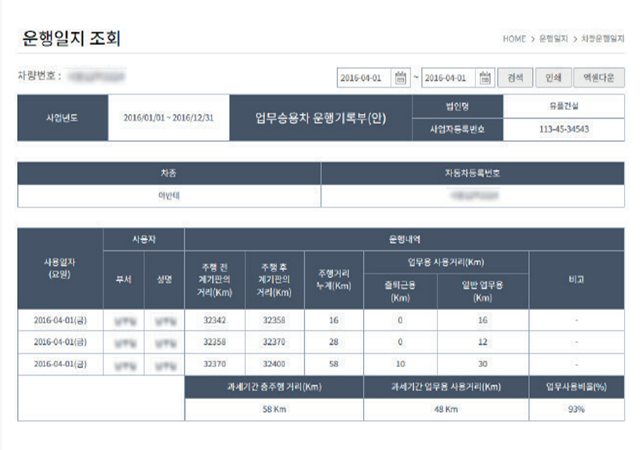Click the business number 113-45-34543
Image resolution: width=640 pixels, height=450 pixels.
[x=564, y=130]
